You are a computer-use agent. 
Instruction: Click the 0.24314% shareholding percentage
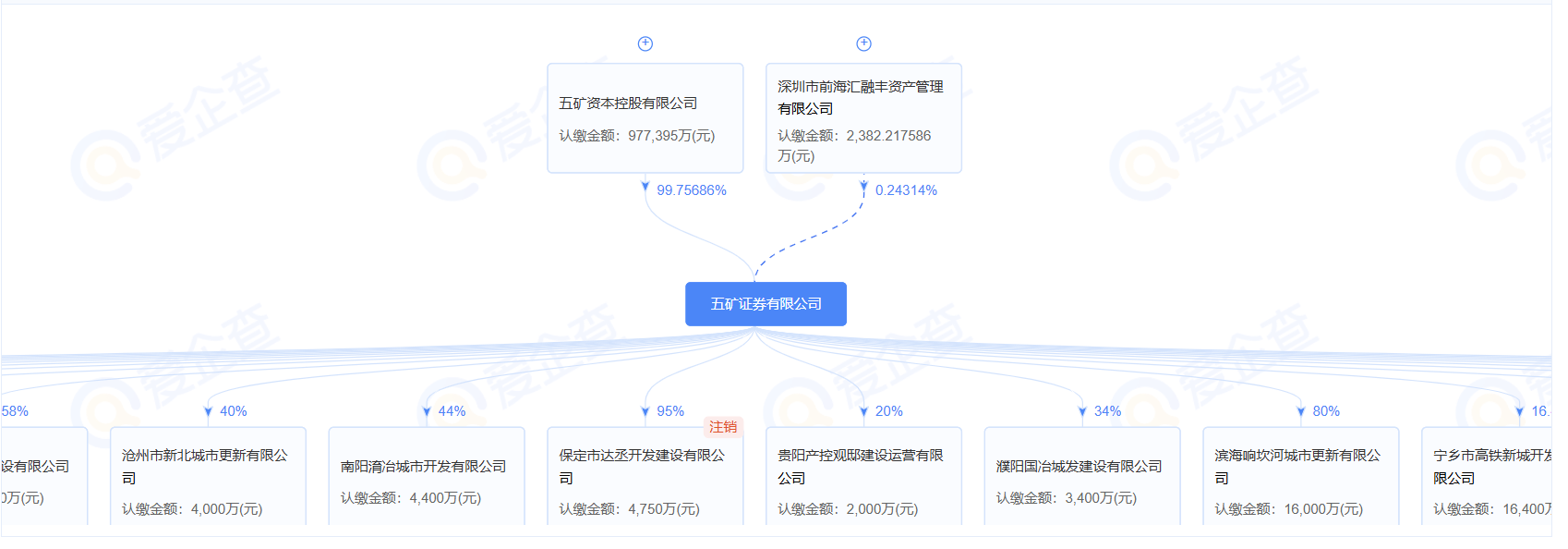[x=906, y=190]
